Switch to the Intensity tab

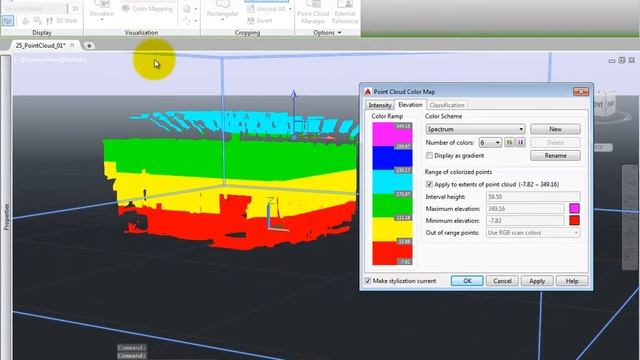tap(380, 105)
